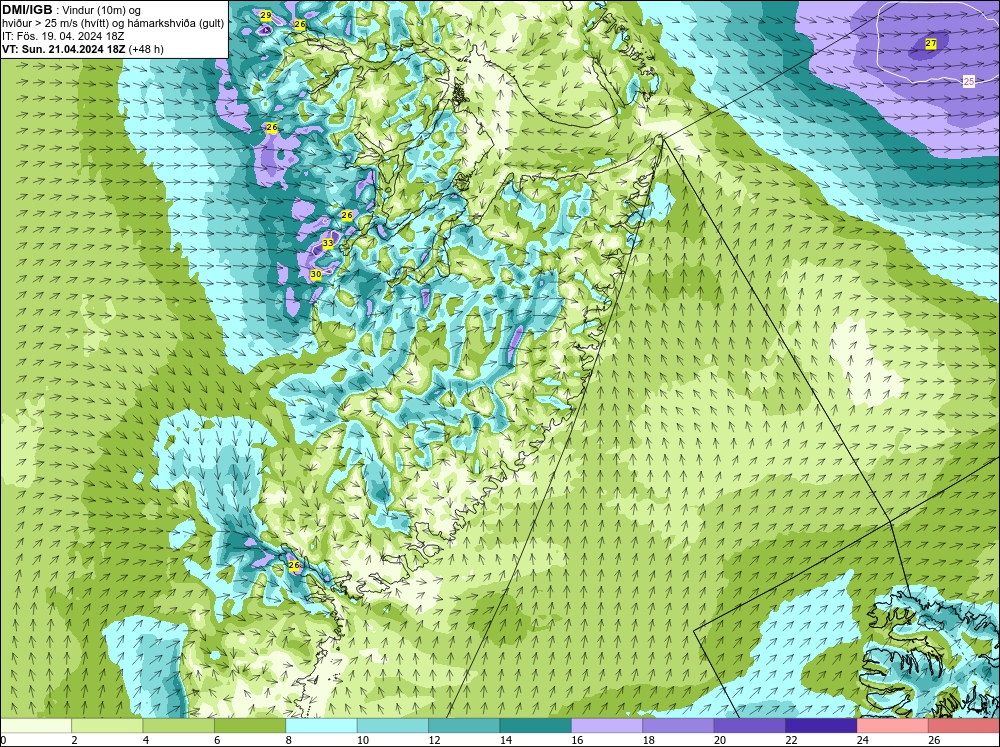Select the 'IT: Fös. 19. 04. 2024 18Z' line

point(63,36)
